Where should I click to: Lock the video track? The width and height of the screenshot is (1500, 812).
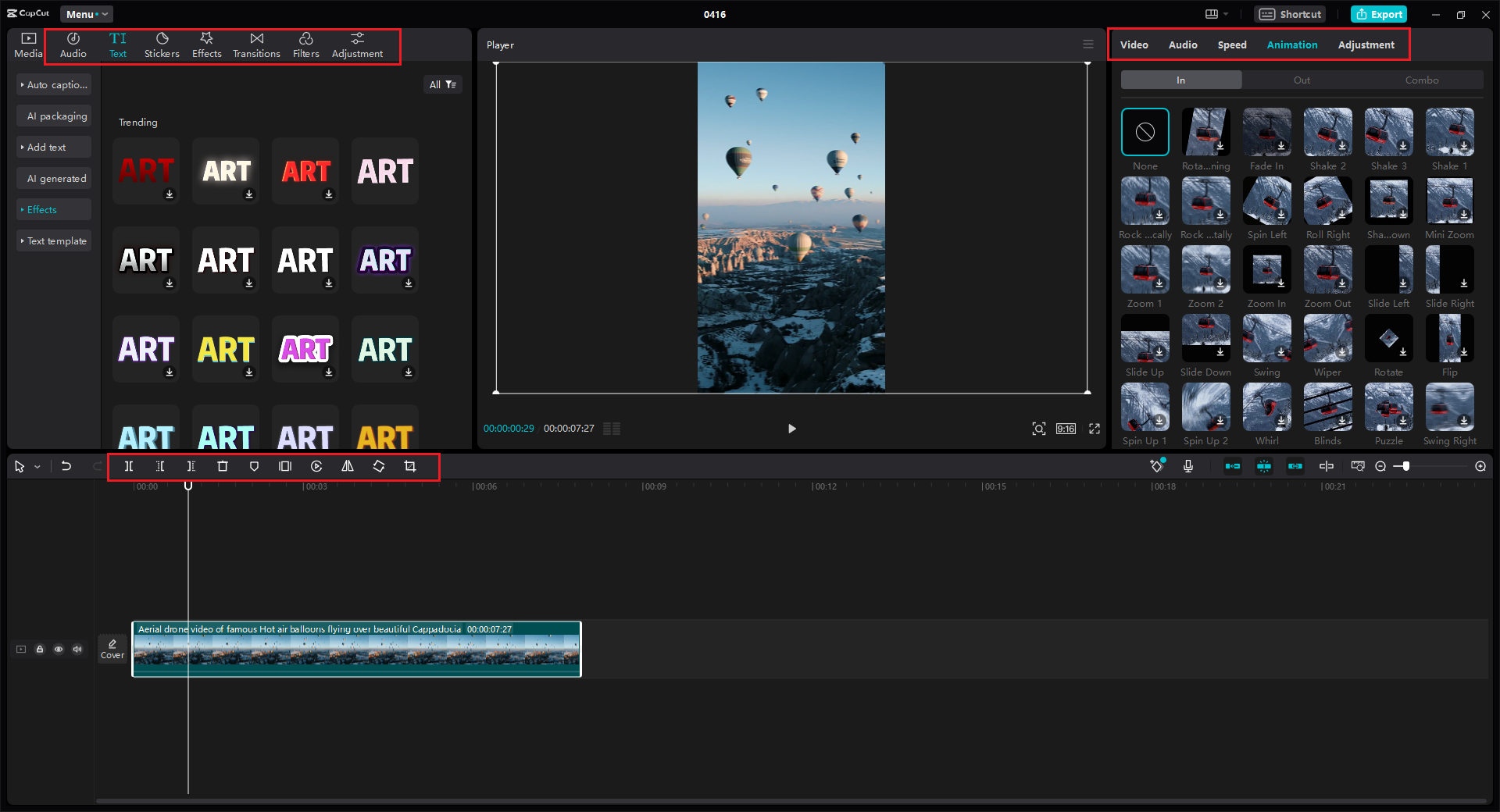(x=40, y=649)
